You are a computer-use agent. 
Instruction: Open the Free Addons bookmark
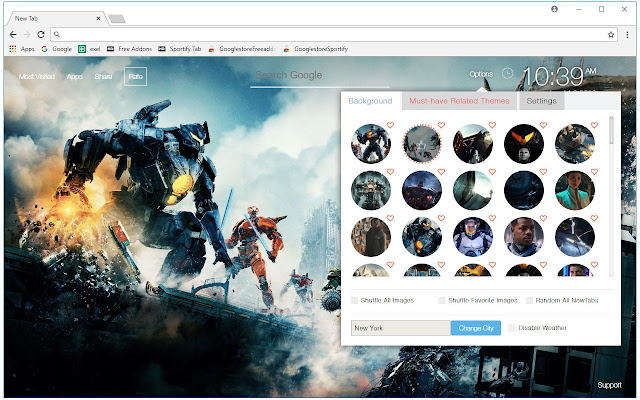pyautogui.click(x=129, y=49)
